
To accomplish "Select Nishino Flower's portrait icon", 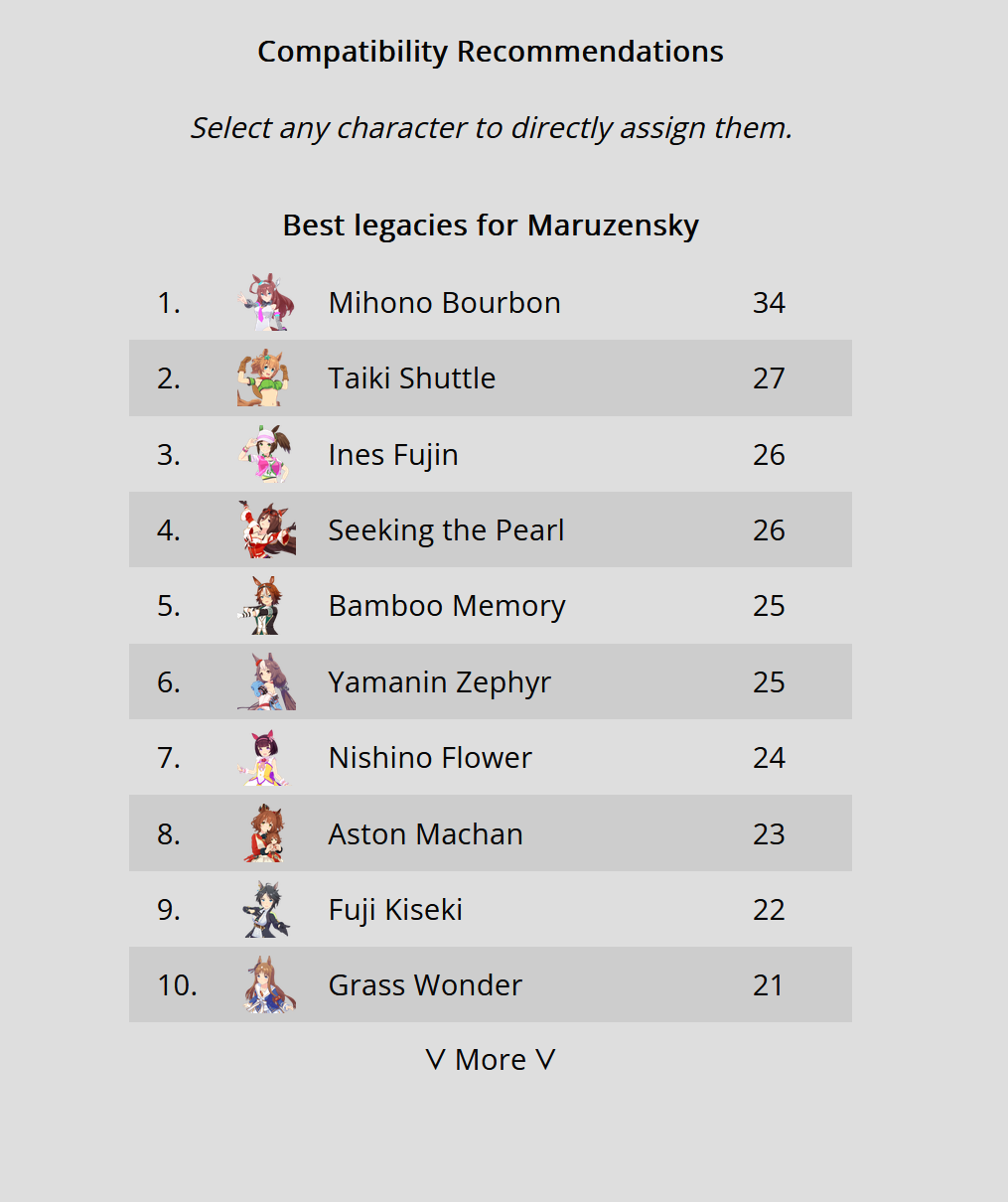I will 267,757.
